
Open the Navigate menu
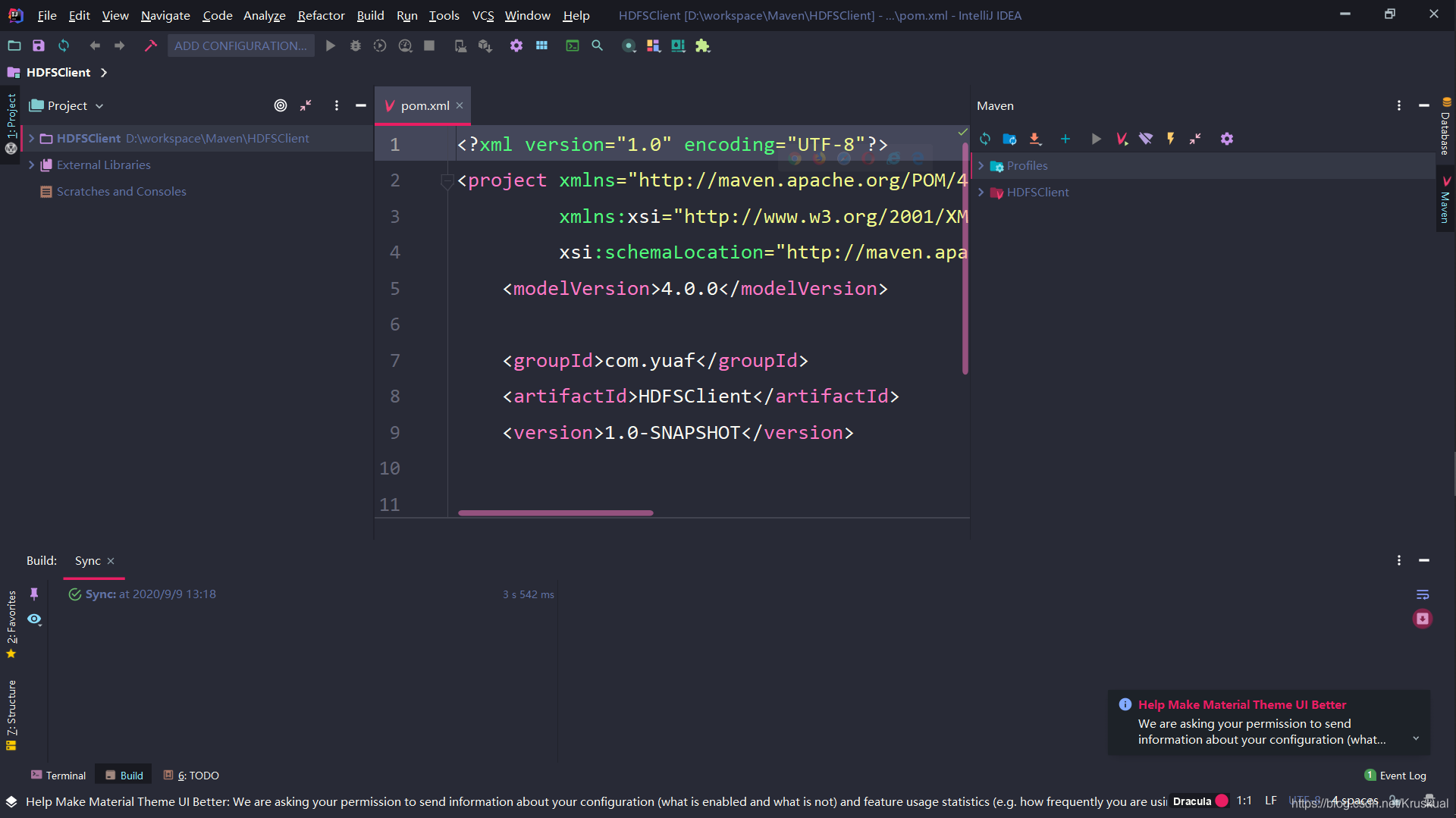pyautogui.click(x=165, y=15)
